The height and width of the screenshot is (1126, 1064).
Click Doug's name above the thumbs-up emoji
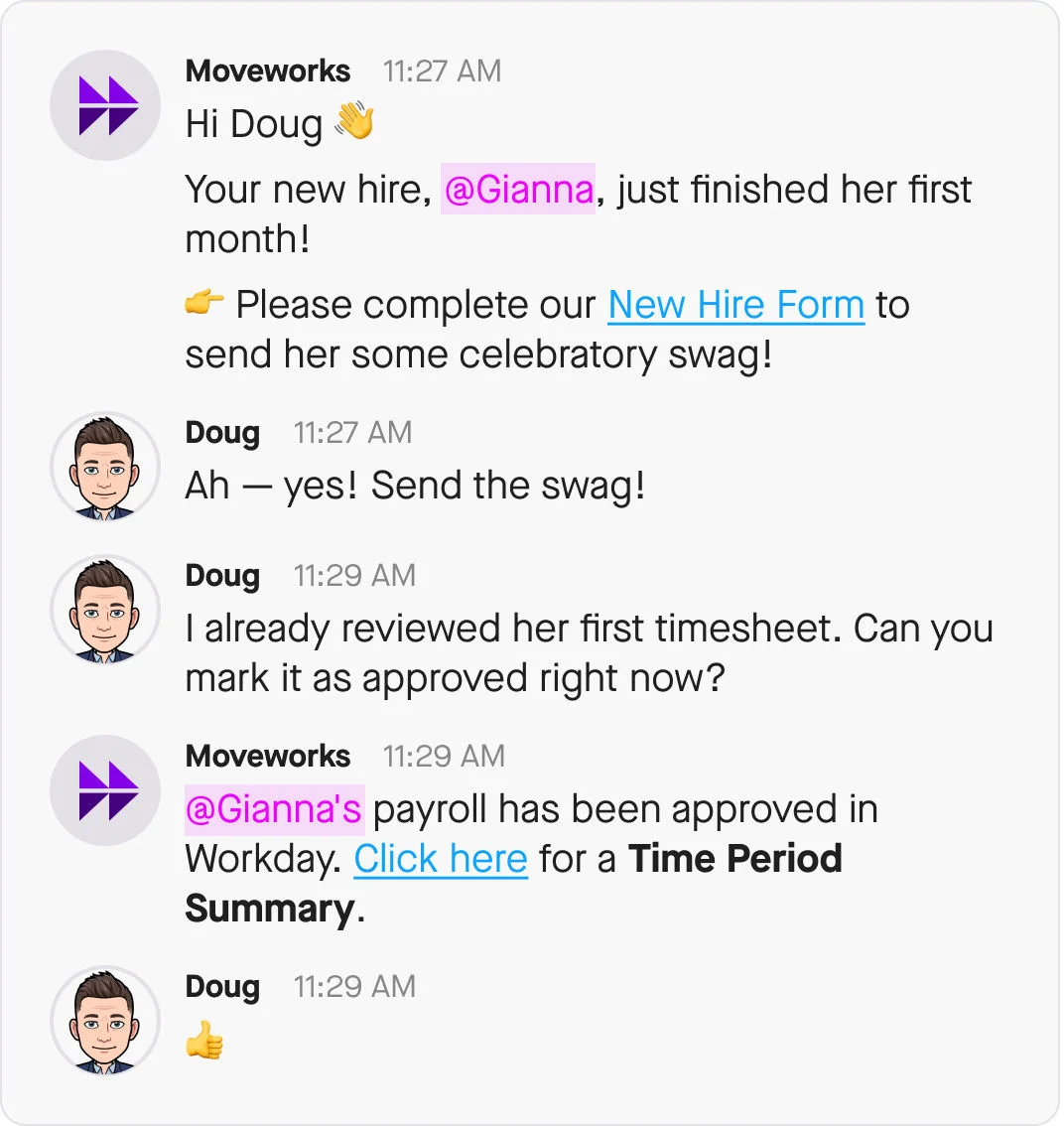[x=222, y=987]
